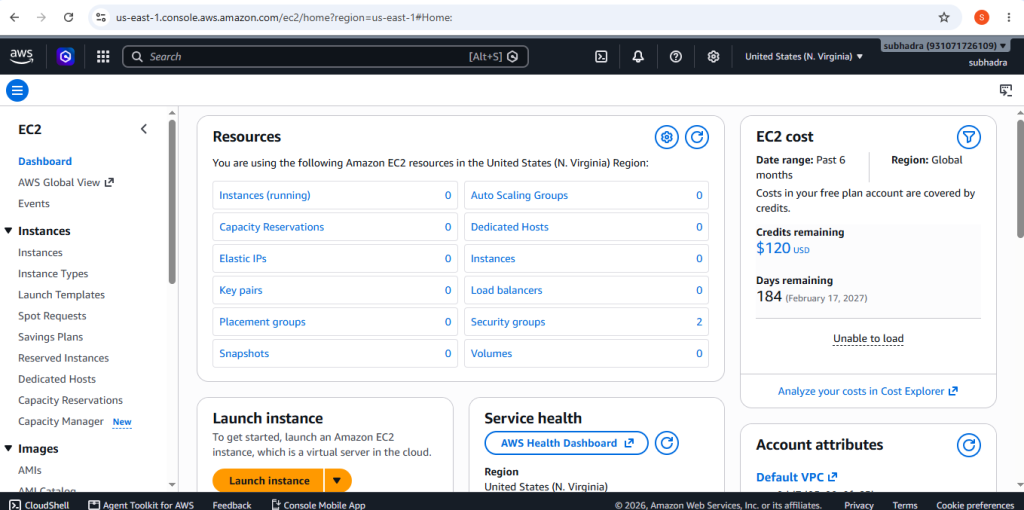Open AMIs in the sidebar
This screenshot has height=510, width=1024.
coord(30,470)
